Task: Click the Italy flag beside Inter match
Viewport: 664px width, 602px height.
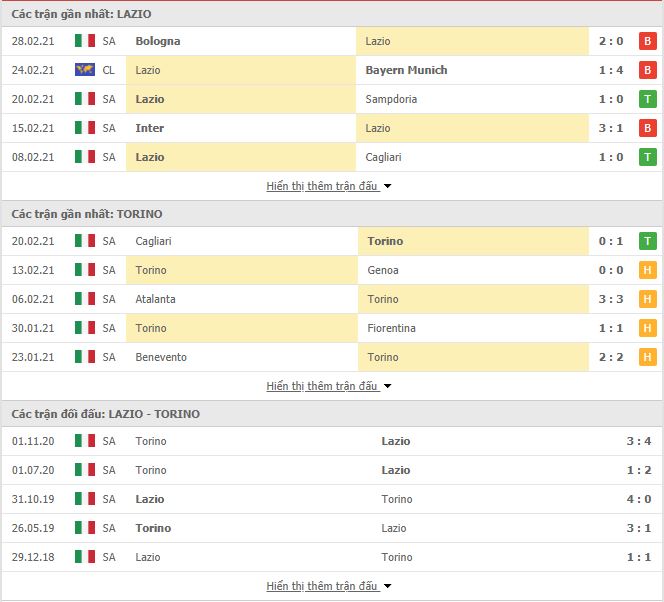Action: click(x=85, y=128)
